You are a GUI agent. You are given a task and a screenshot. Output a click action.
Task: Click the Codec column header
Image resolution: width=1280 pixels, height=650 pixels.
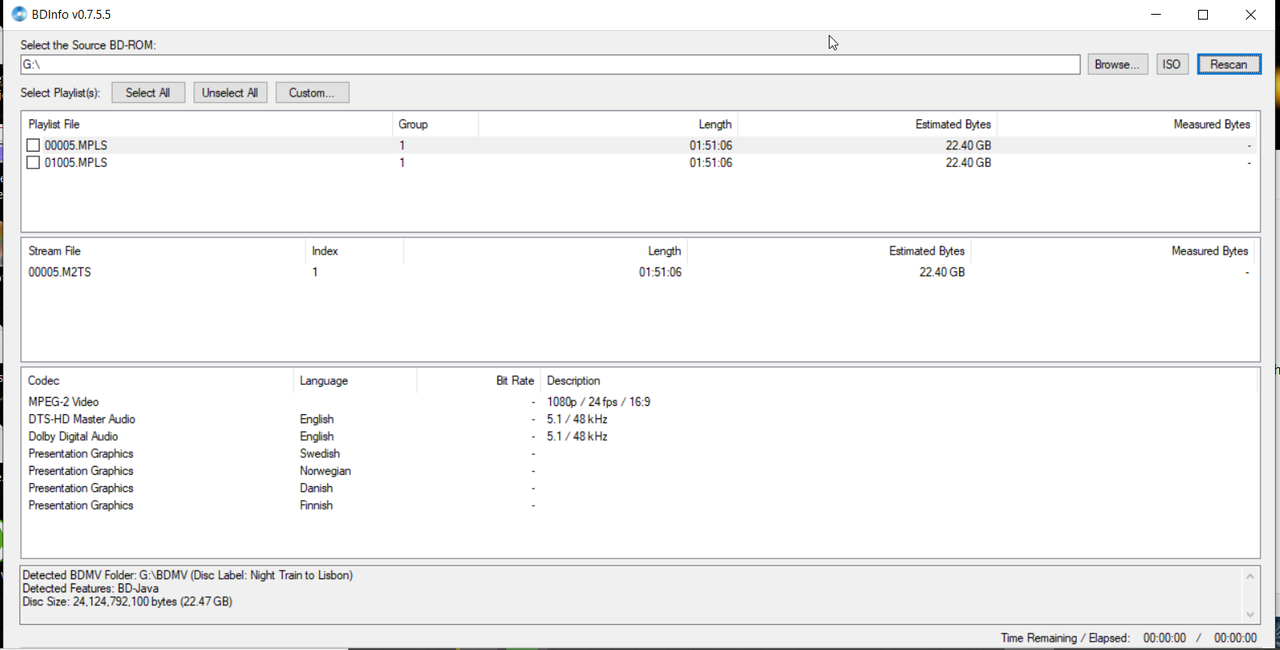point(158,381)
